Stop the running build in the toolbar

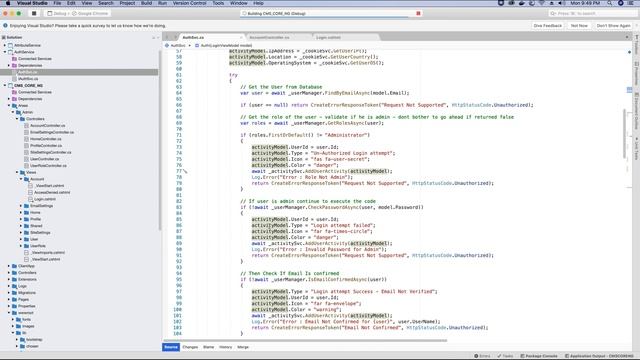[x=34, y=13]
